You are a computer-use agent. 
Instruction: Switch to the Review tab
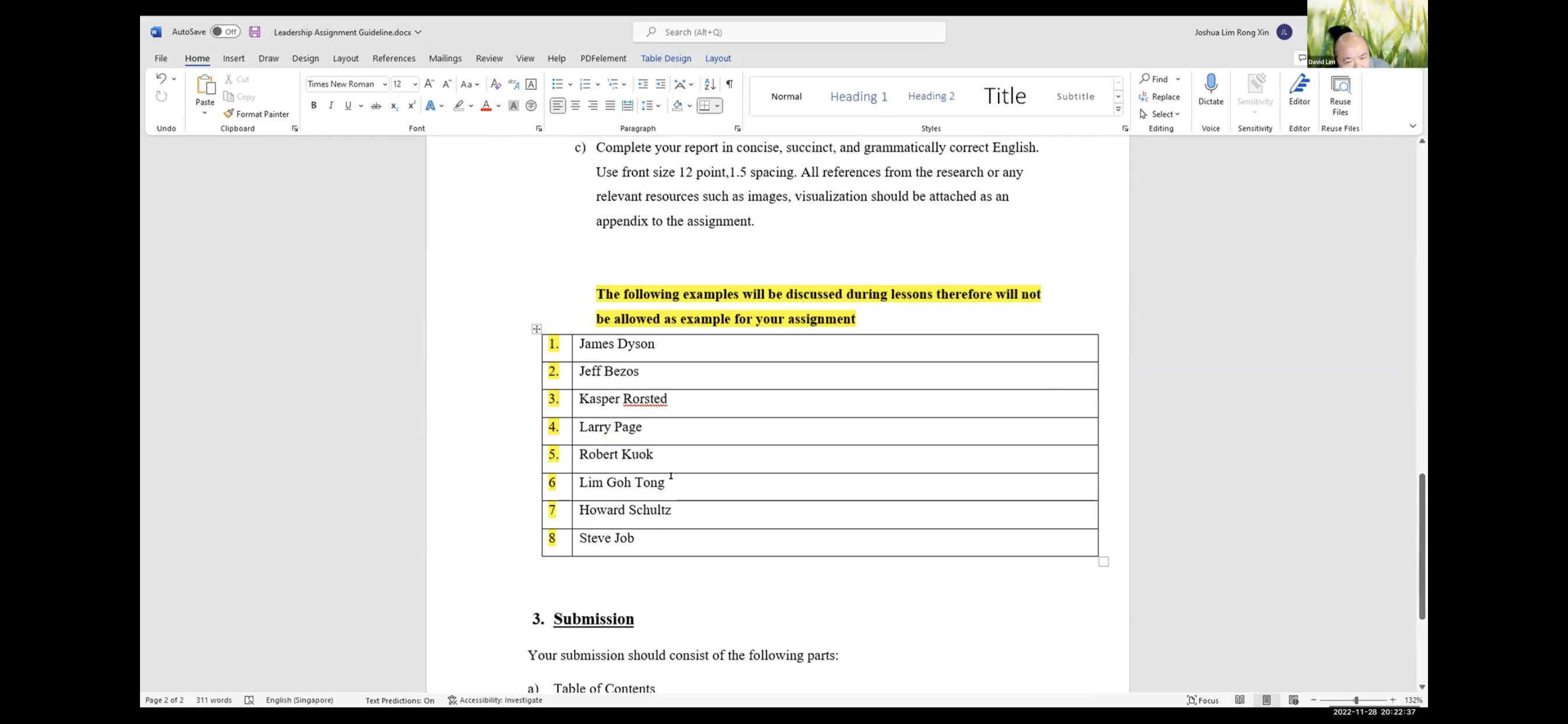(x=489, y=58)
